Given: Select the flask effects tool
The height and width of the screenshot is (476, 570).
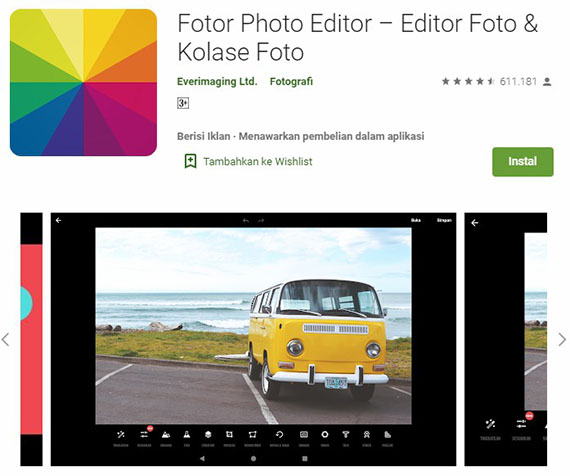Looking at the screenshot, I should point(187,438).
